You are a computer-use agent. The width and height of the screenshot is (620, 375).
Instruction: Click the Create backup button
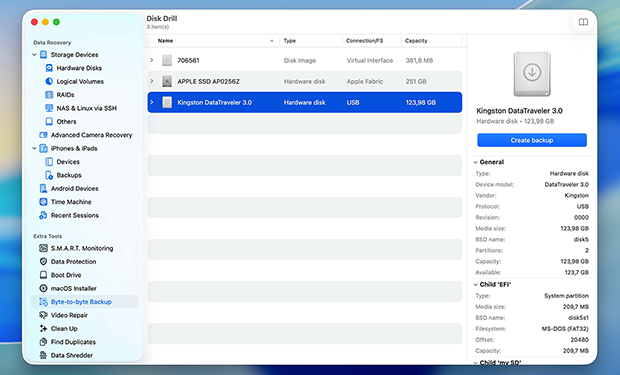(x=532, y=140)
